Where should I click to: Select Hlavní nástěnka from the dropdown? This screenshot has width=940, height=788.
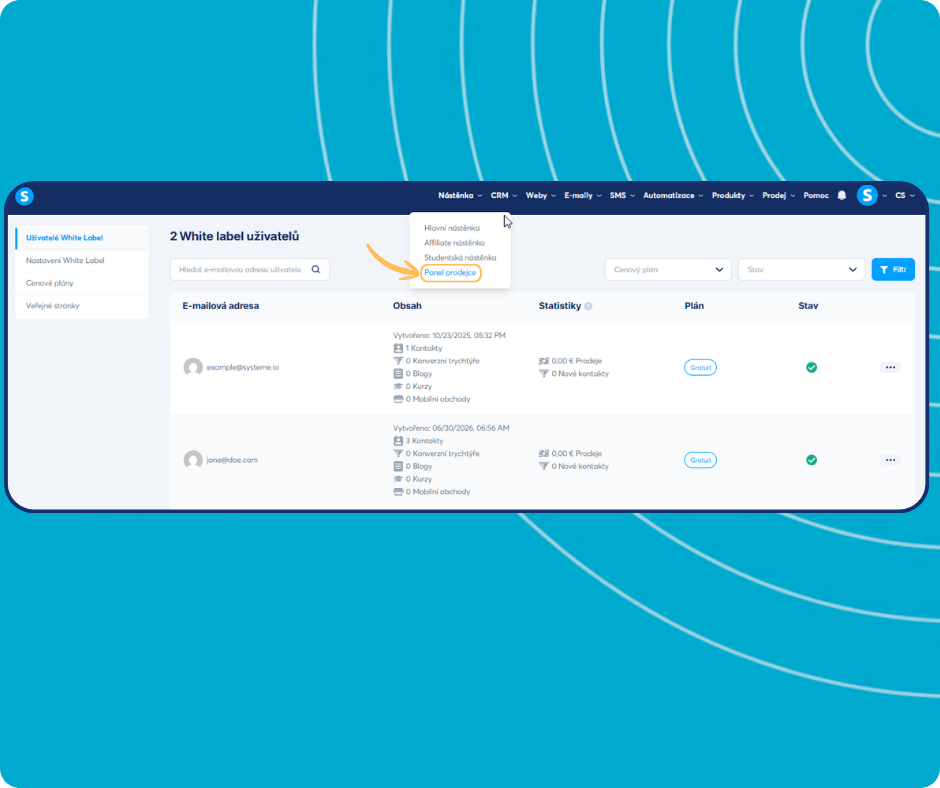click(x=451, y=228)
